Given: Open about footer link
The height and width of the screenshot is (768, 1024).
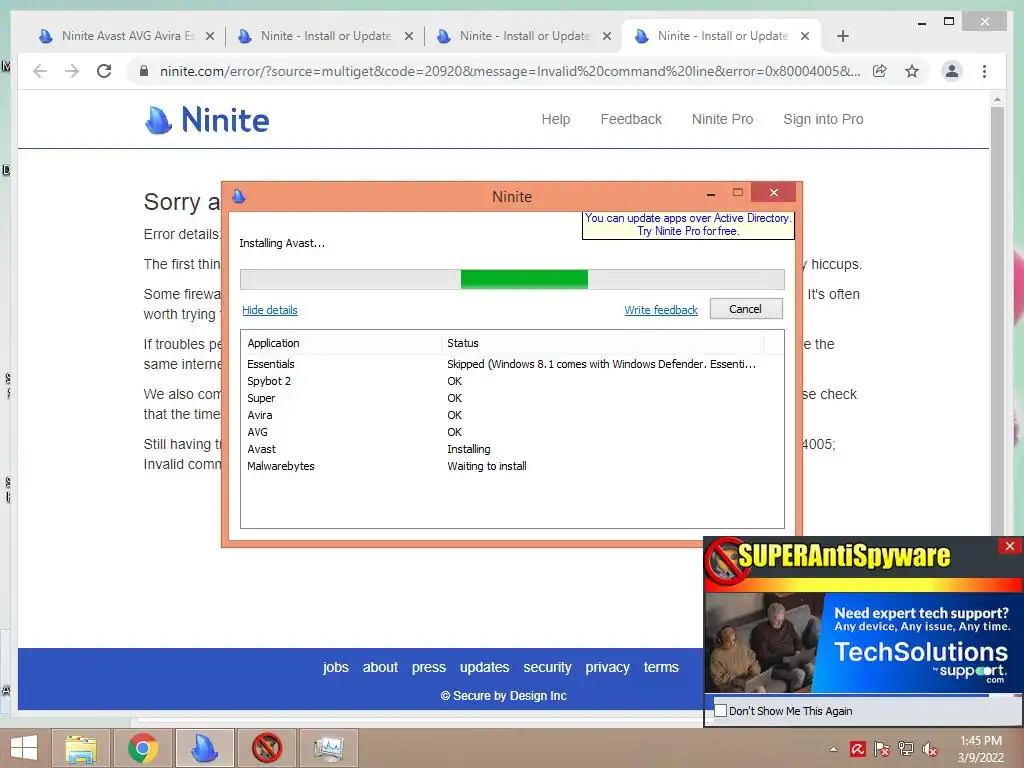Looking at the screenshot, I should [380, 667].
